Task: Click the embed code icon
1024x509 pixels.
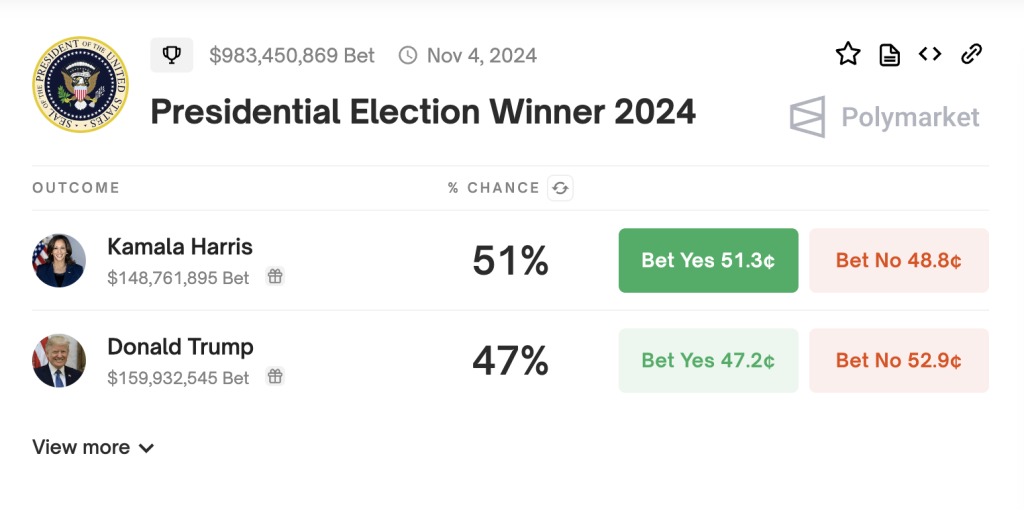Action: pos(930,54)
